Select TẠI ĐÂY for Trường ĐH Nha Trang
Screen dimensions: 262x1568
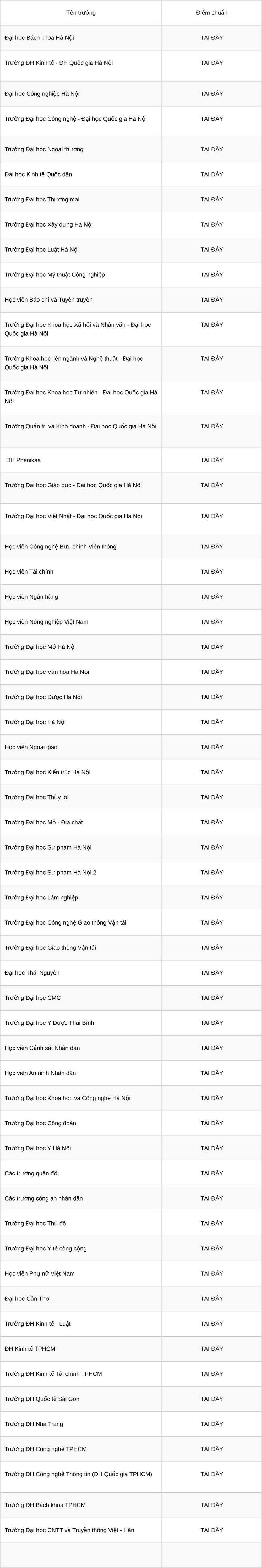(211, 1424)
